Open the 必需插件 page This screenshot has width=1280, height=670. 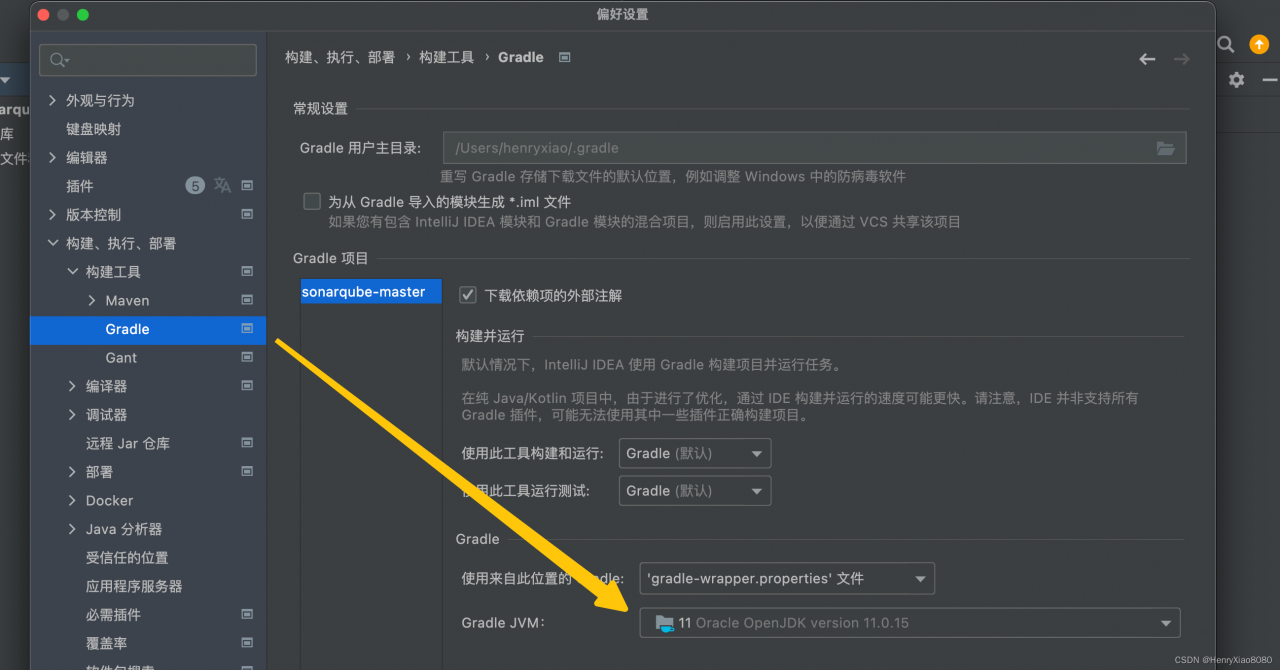(113, 615)
